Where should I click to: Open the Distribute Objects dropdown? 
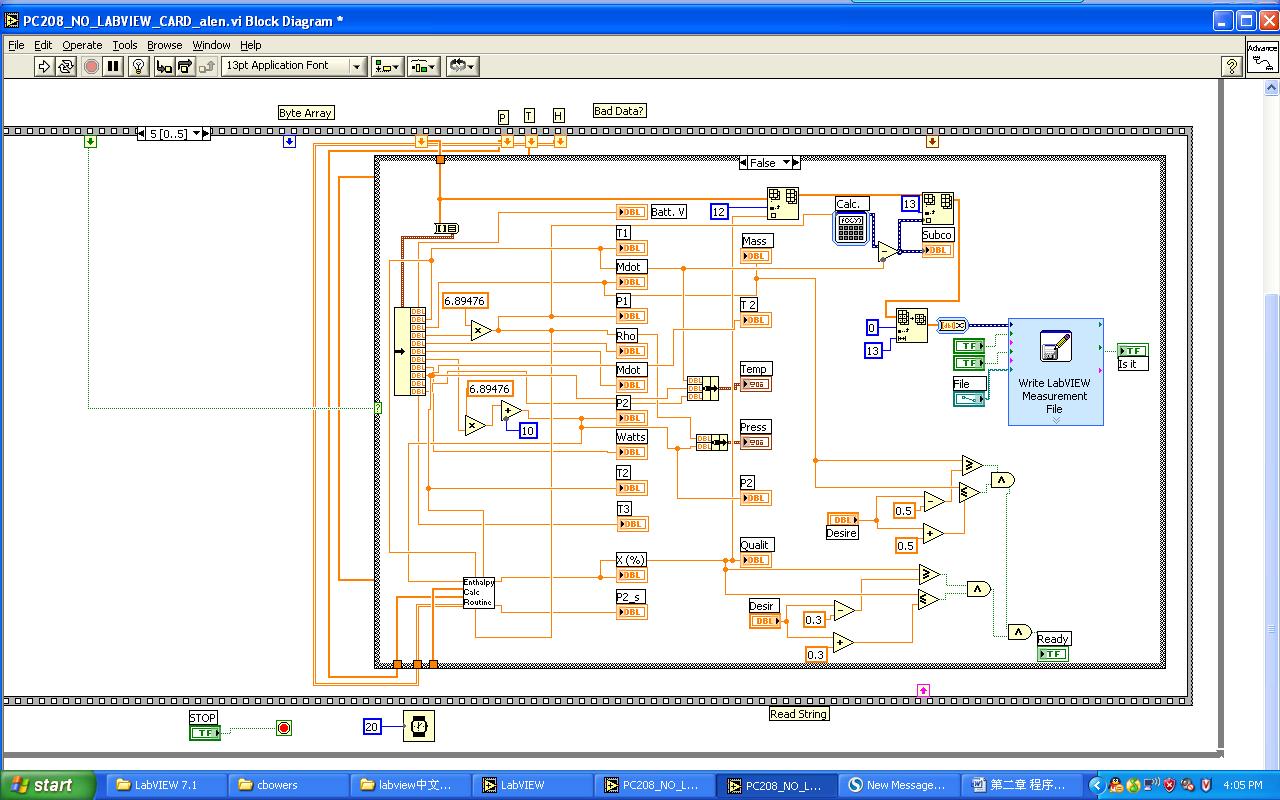tap(424, 66)
